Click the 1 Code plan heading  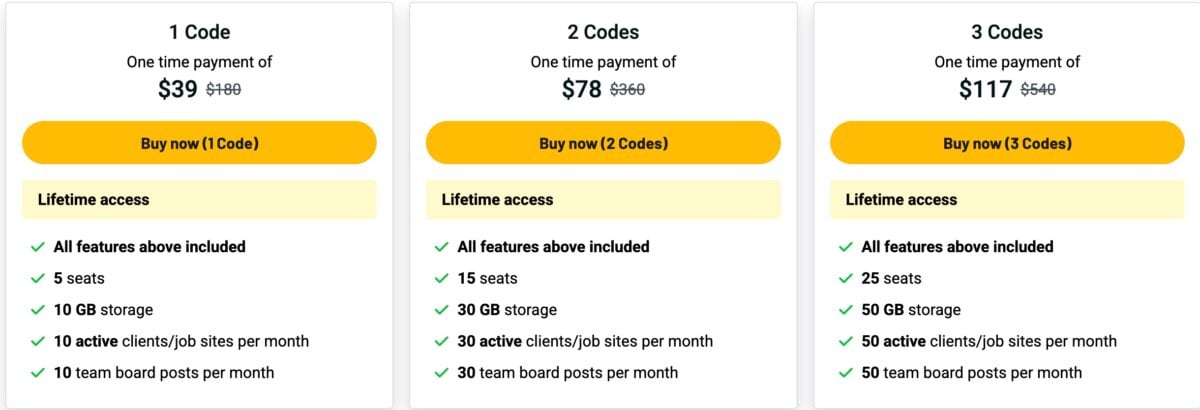[x=199, y=32]
